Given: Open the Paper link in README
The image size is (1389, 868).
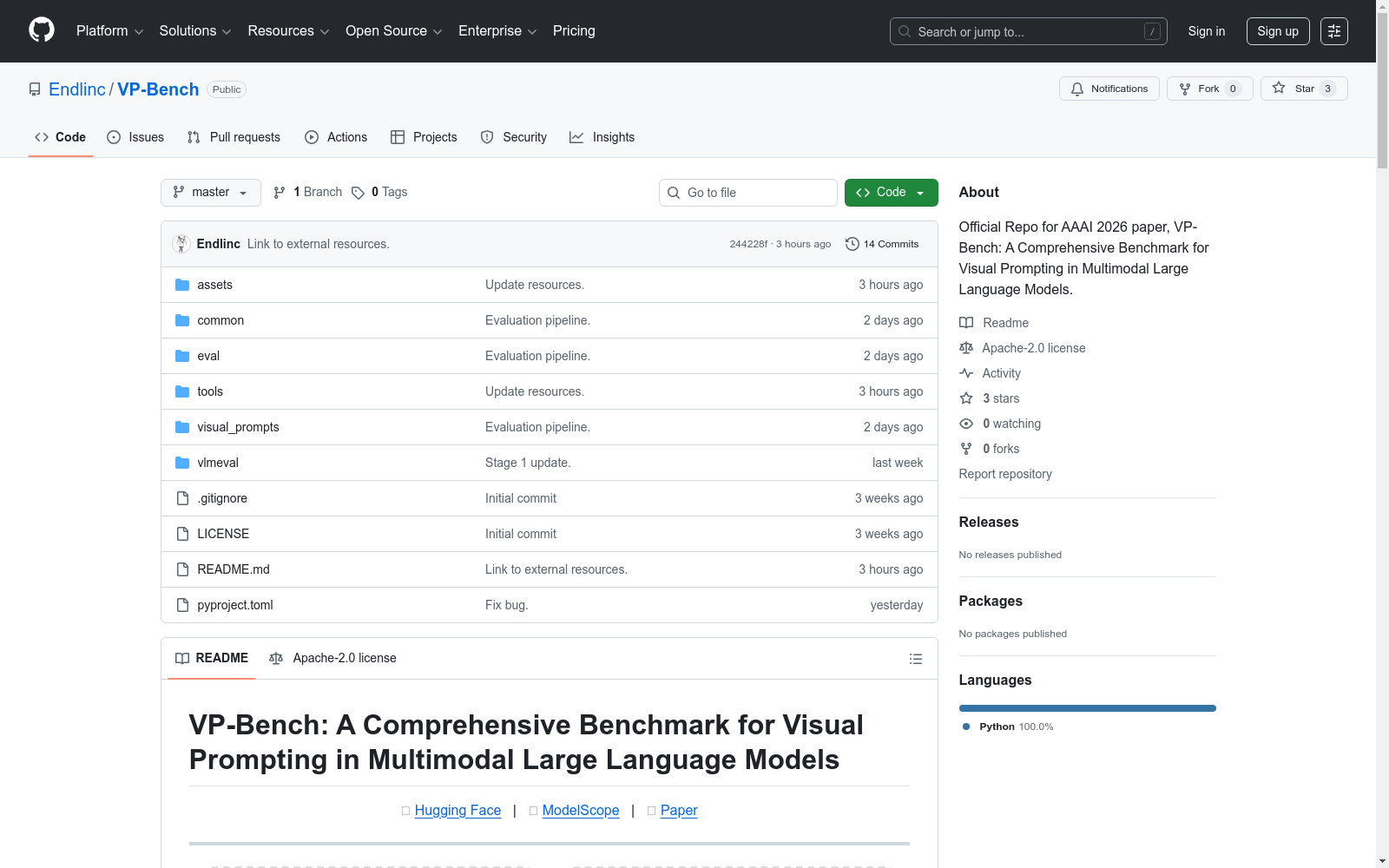Looking at the screenshot, I should [x=679, y=810].
